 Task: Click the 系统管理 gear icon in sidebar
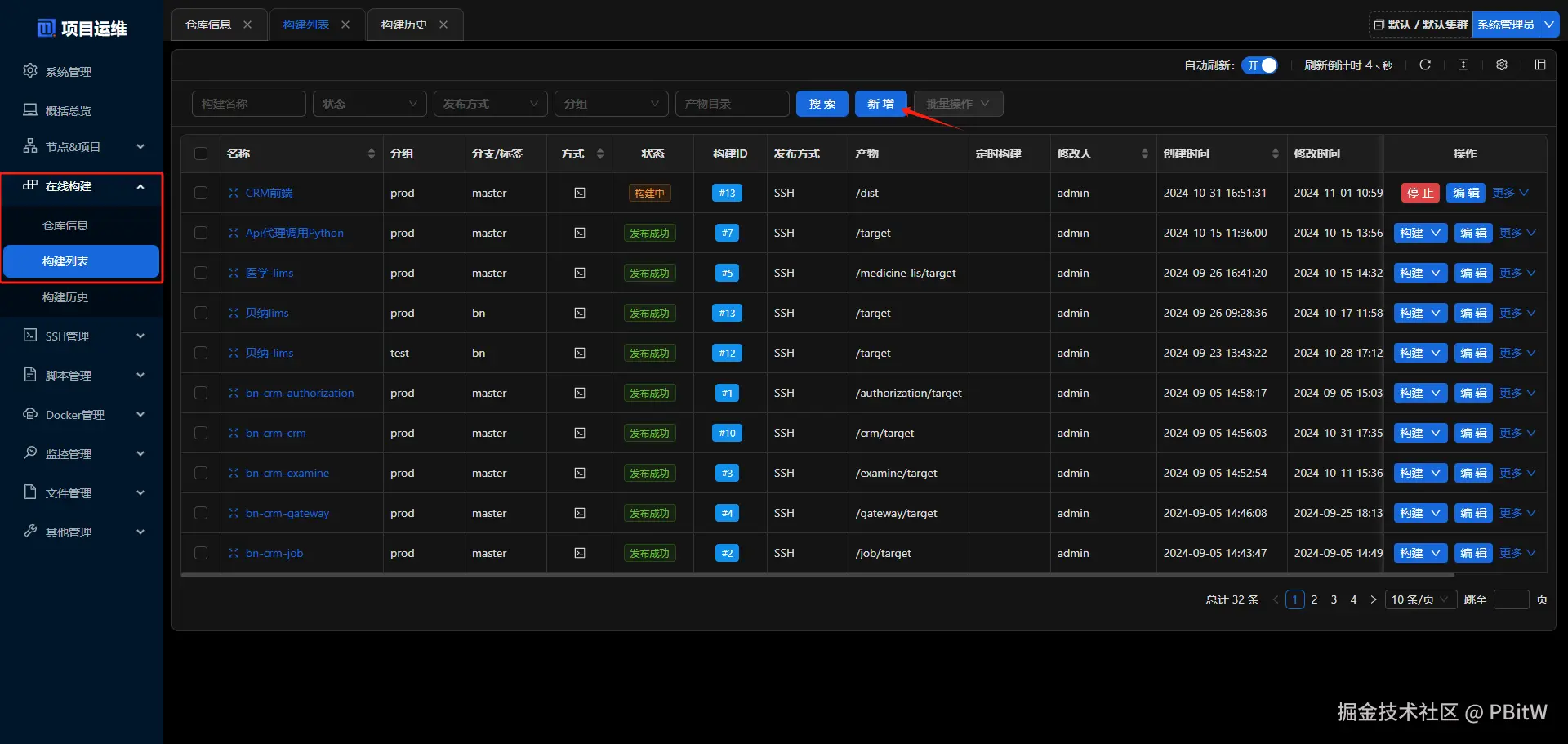click(30, 70)
